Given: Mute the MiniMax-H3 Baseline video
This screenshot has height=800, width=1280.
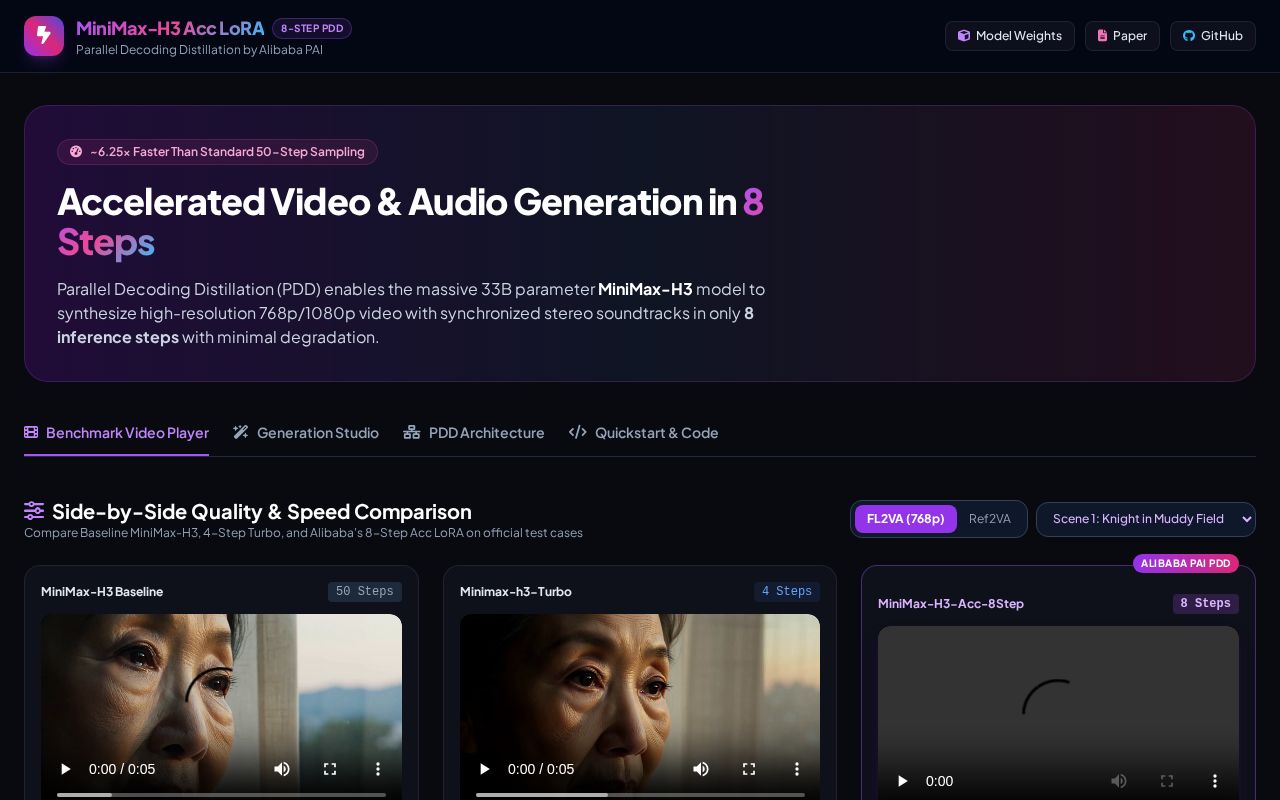Looking at the screenshot, I should click(282, 769).
